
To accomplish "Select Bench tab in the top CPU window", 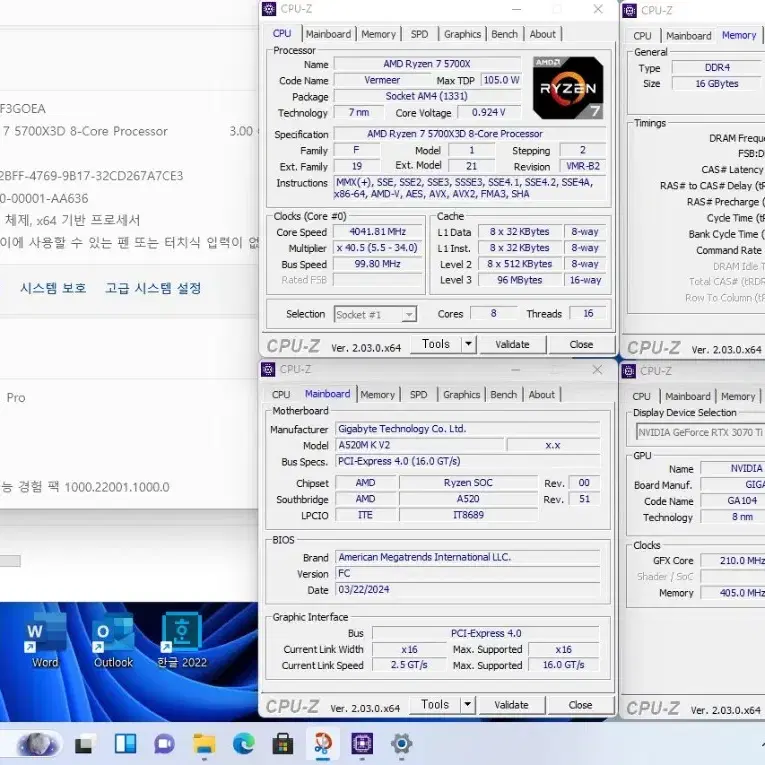I will pyautogui.click(x=504, y=34).
